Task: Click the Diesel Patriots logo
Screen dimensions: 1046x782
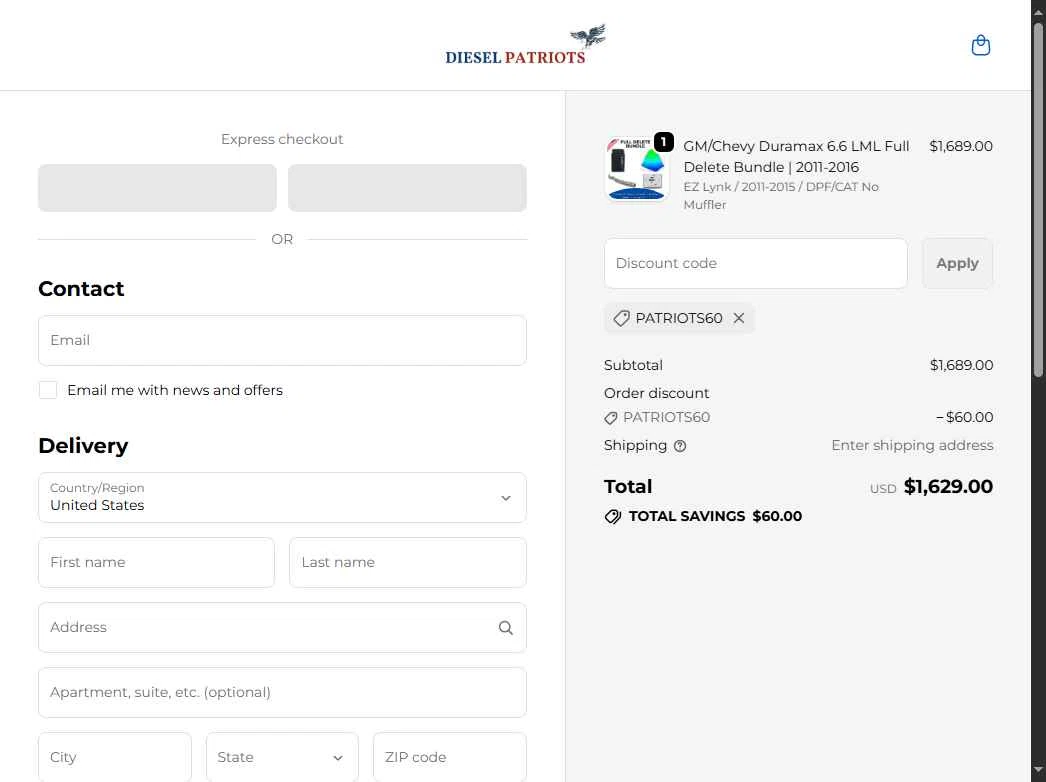Action: (x=526, y=45)
